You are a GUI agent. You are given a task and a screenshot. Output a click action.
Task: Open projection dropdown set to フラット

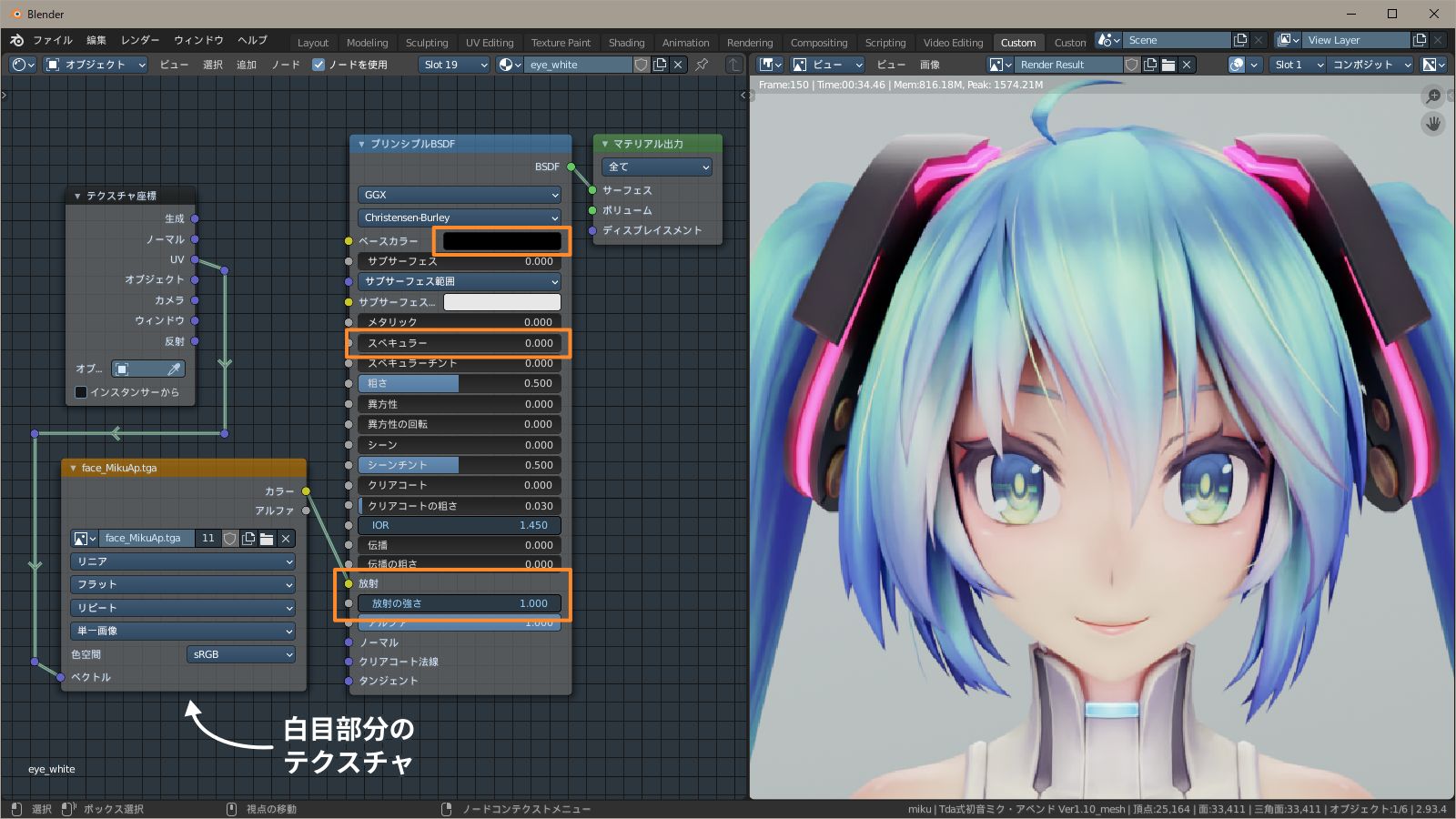coord(183,584)
